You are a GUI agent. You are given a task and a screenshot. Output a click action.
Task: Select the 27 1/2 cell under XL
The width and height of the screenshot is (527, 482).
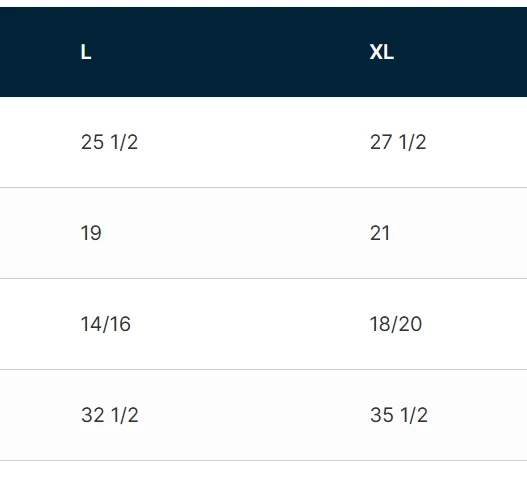click(x=398, y=142)
